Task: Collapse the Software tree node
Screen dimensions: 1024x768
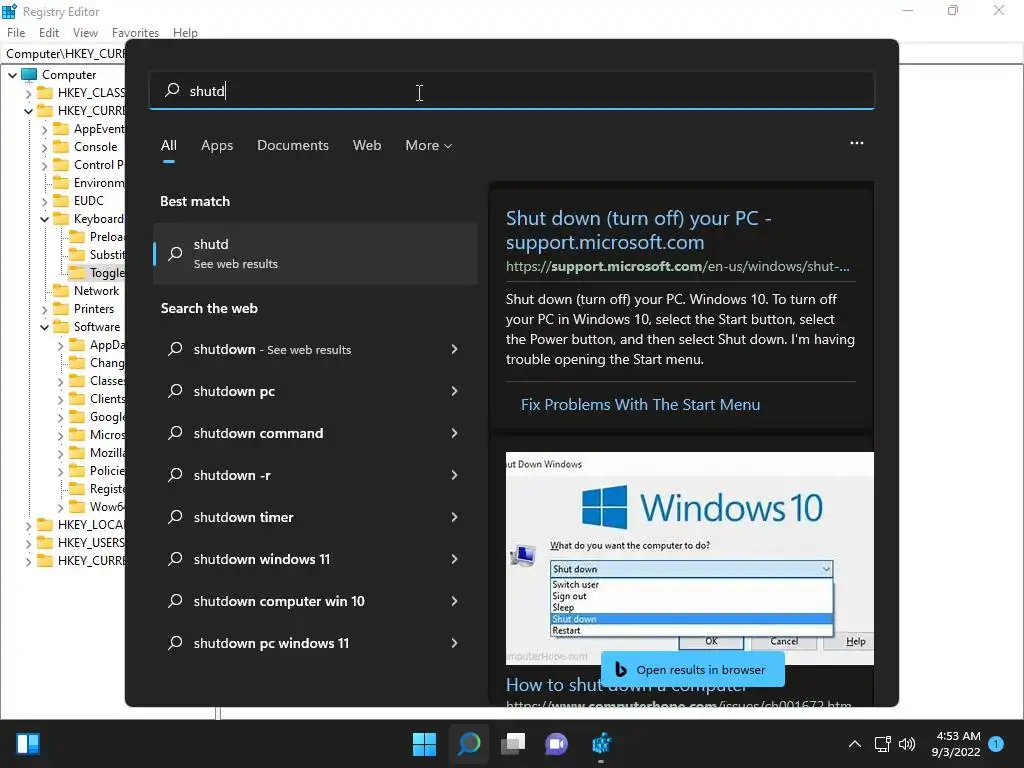Action: click(x=44, y=327)
